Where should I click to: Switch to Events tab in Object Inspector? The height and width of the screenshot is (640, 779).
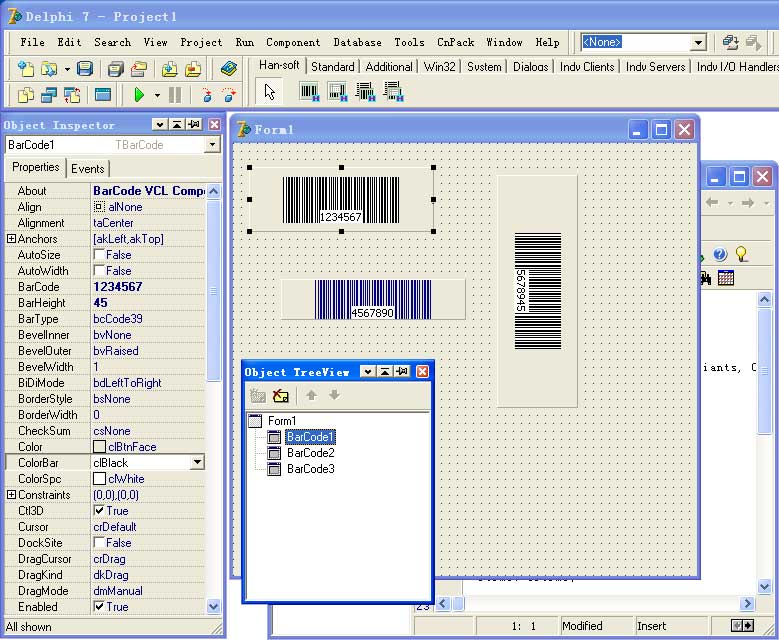coord(87,169)
